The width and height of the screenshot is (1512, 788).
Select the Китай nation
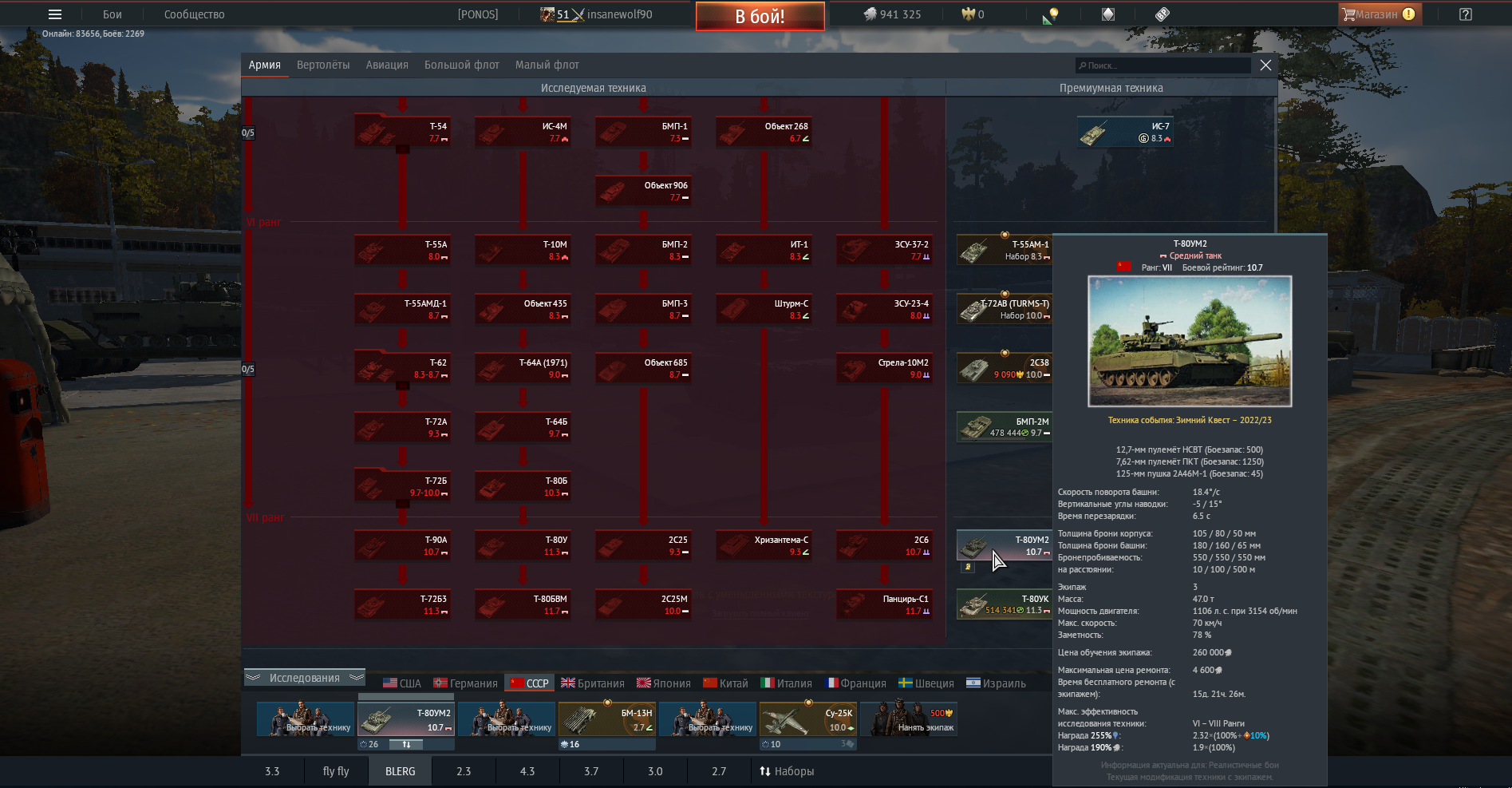(x=726, y=683)
